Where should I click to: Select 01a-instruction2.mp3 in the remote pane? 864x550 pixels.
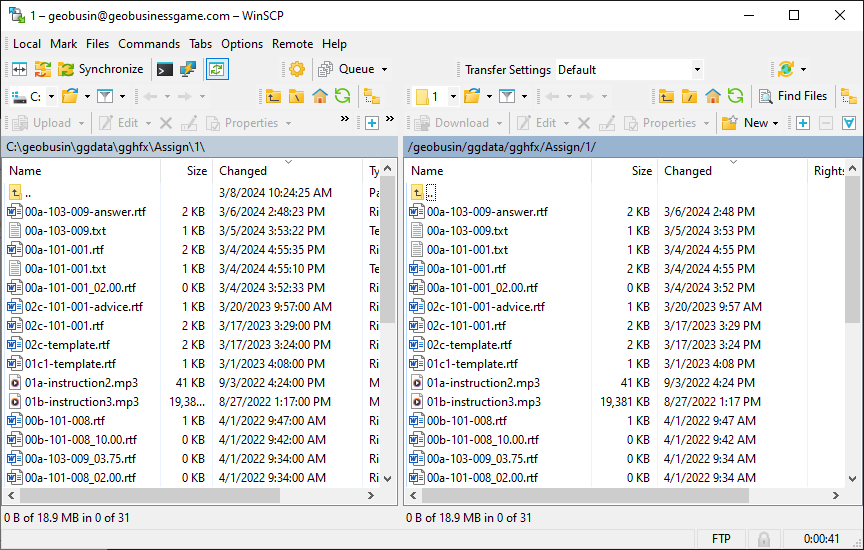[483, 383]
